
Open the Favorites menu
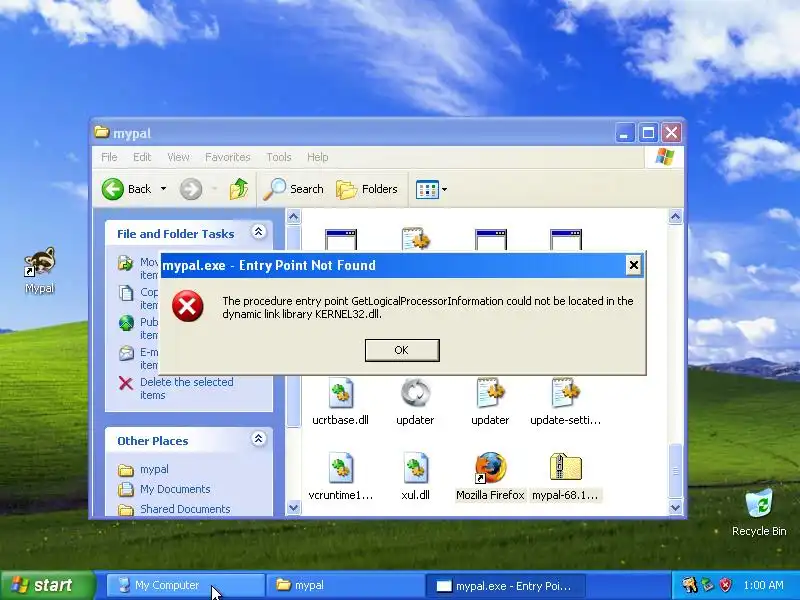(x=228, y=157)
